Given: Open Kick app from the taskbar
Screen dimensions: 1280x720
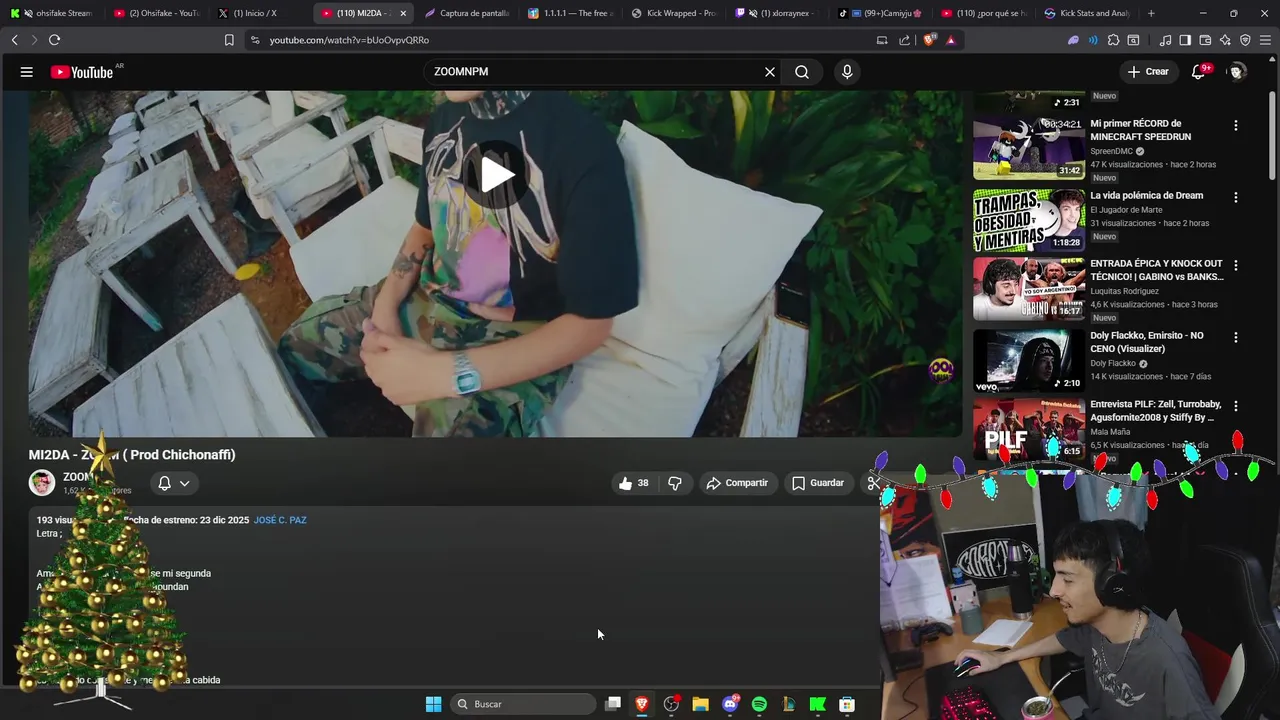Looking at the screenshot, I should (817, 704).
